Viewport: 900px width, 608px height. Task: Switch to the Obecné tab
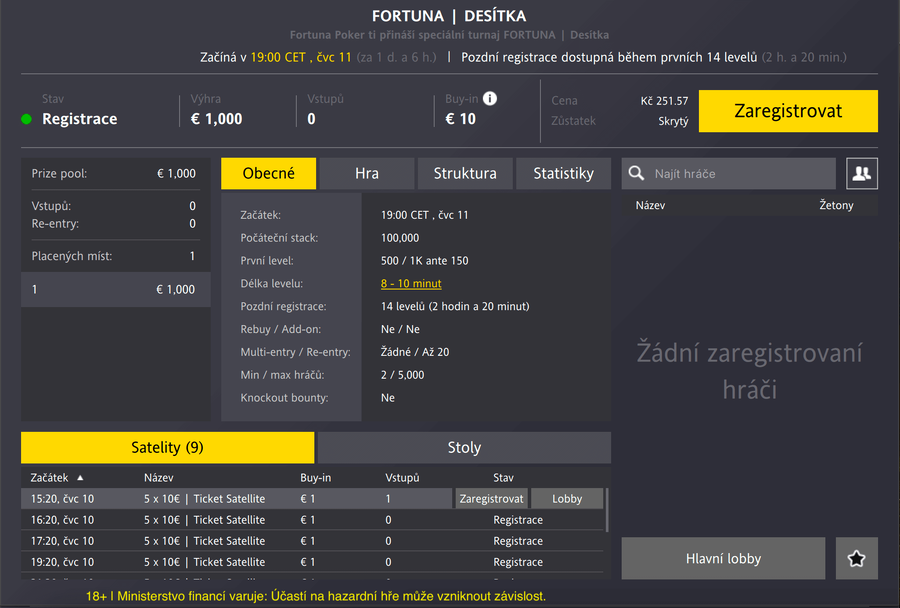(269, 173)
